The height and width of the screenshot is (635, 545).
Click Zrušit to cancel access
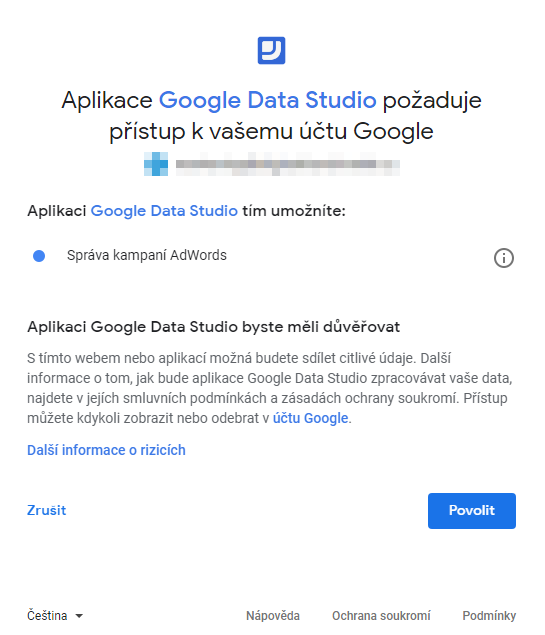pos(47,510)
